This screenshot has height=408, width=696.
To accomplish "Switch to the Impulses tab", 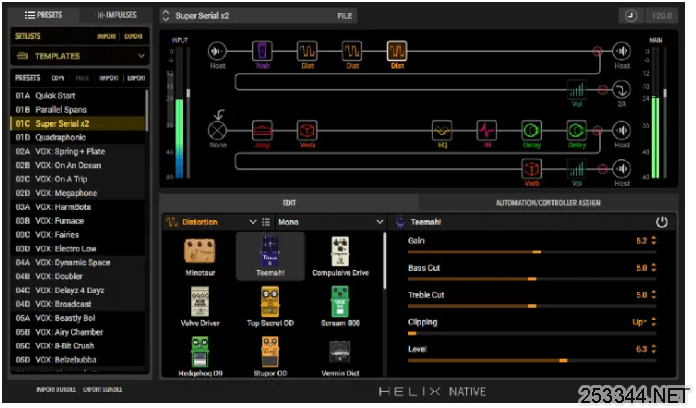I will (x=116, y=15).
